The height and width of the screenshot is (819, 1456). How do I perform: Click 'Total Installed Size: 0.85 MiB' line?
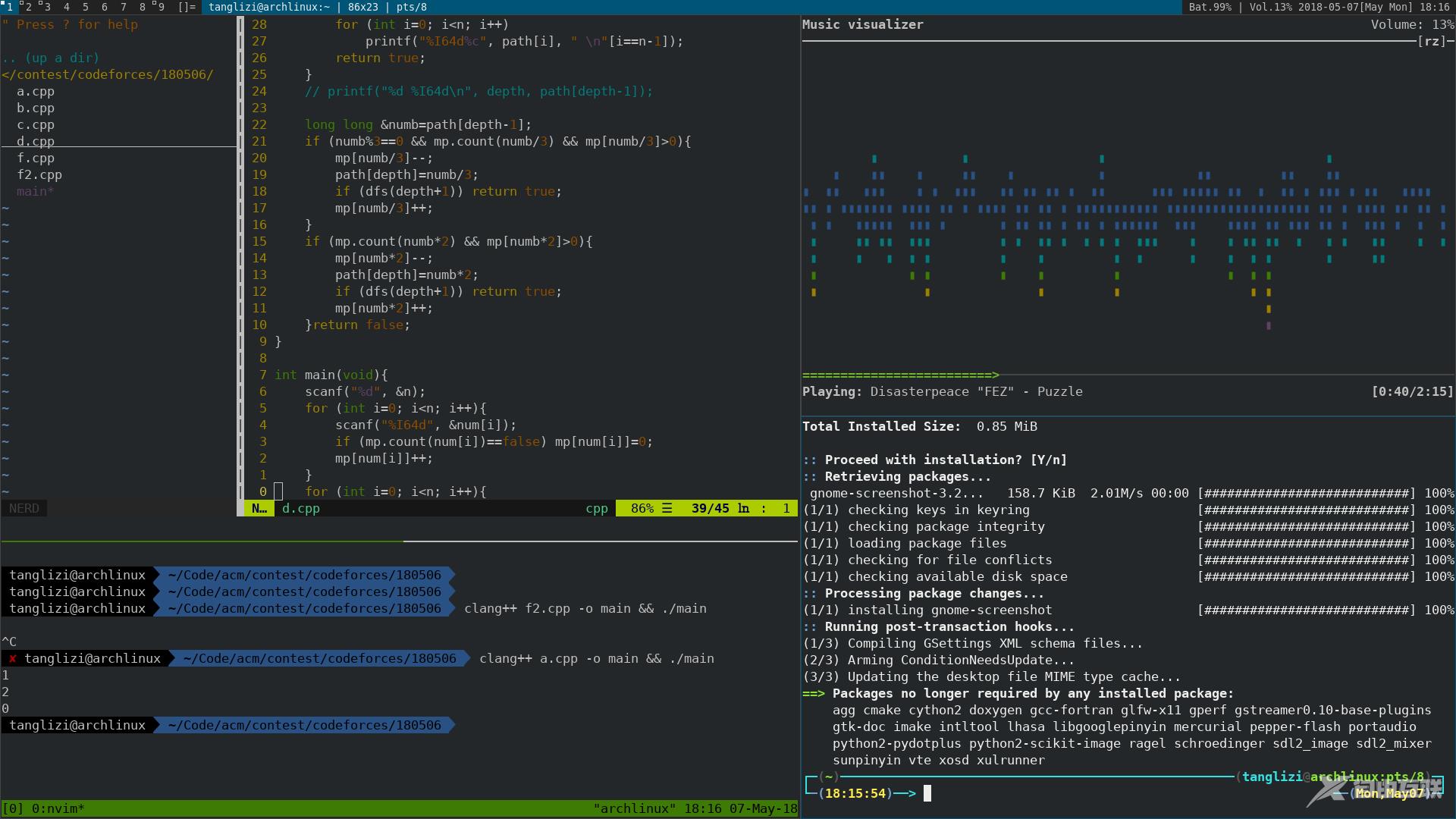[920, 426]
